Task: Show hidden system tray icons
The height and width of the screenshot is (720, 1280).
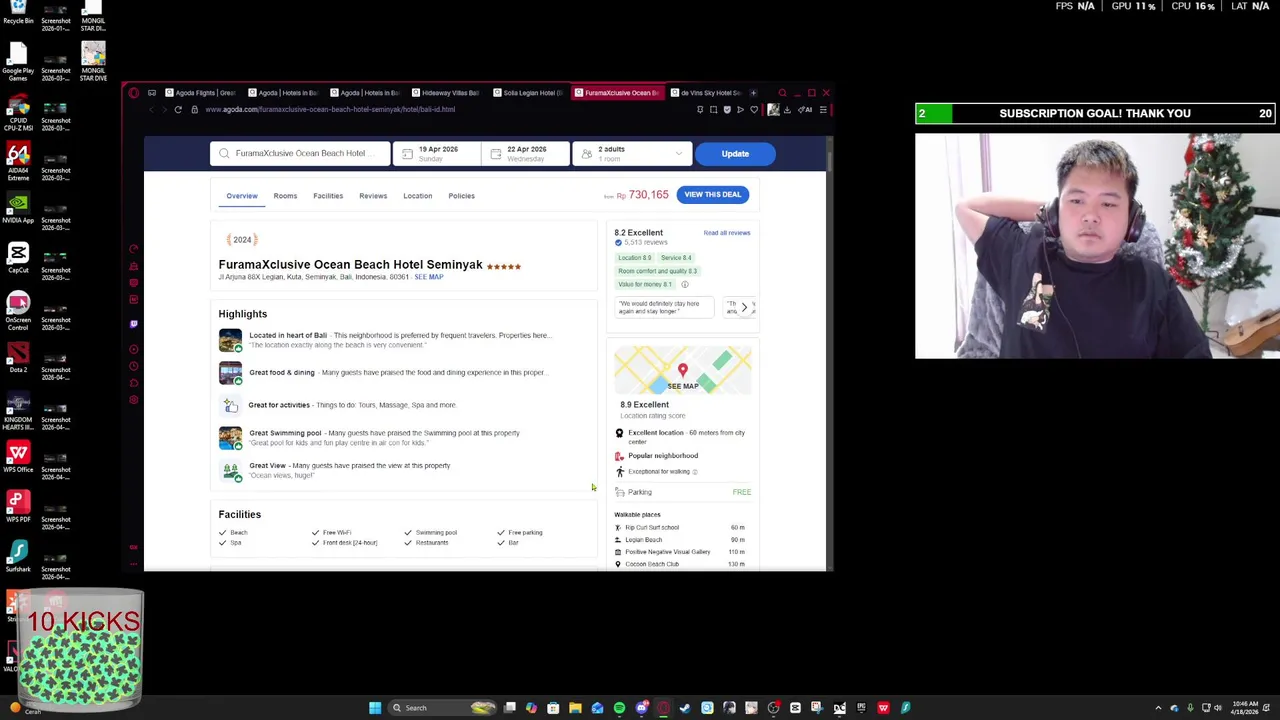Action: [1158, 708]
